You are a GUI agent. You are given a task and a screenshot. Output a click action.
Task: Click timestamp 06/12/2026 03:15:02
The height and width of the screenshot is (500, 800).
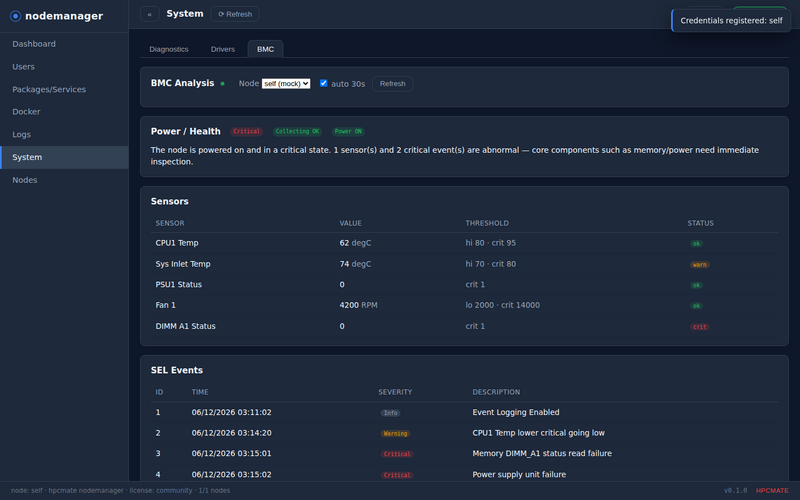(x=232, y=474)
